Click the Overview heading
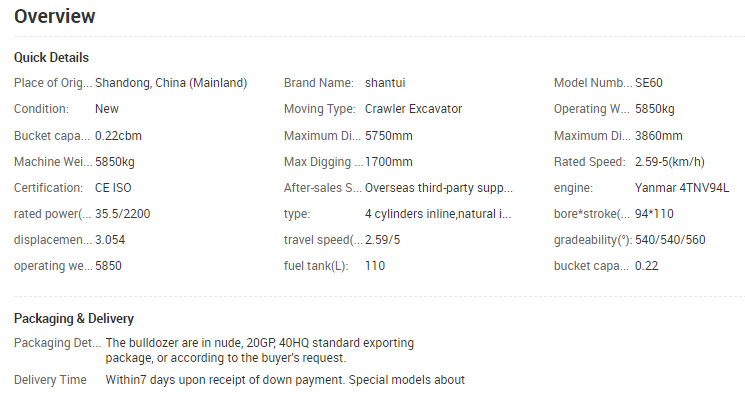Image resolution: width=745 pixels, height=403 pixels. click(x=55, y=16)
